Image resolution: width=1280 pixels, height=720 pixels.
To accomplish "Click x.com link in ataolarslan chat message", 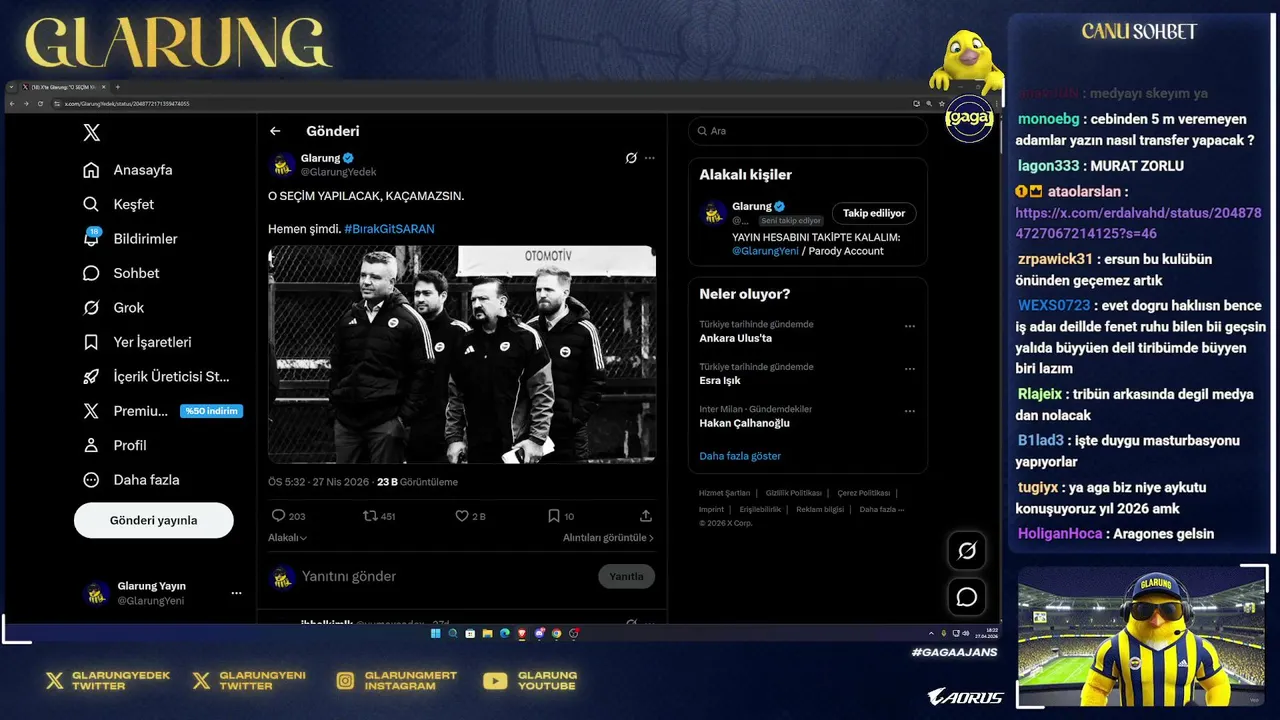I will coord(1138,223).
